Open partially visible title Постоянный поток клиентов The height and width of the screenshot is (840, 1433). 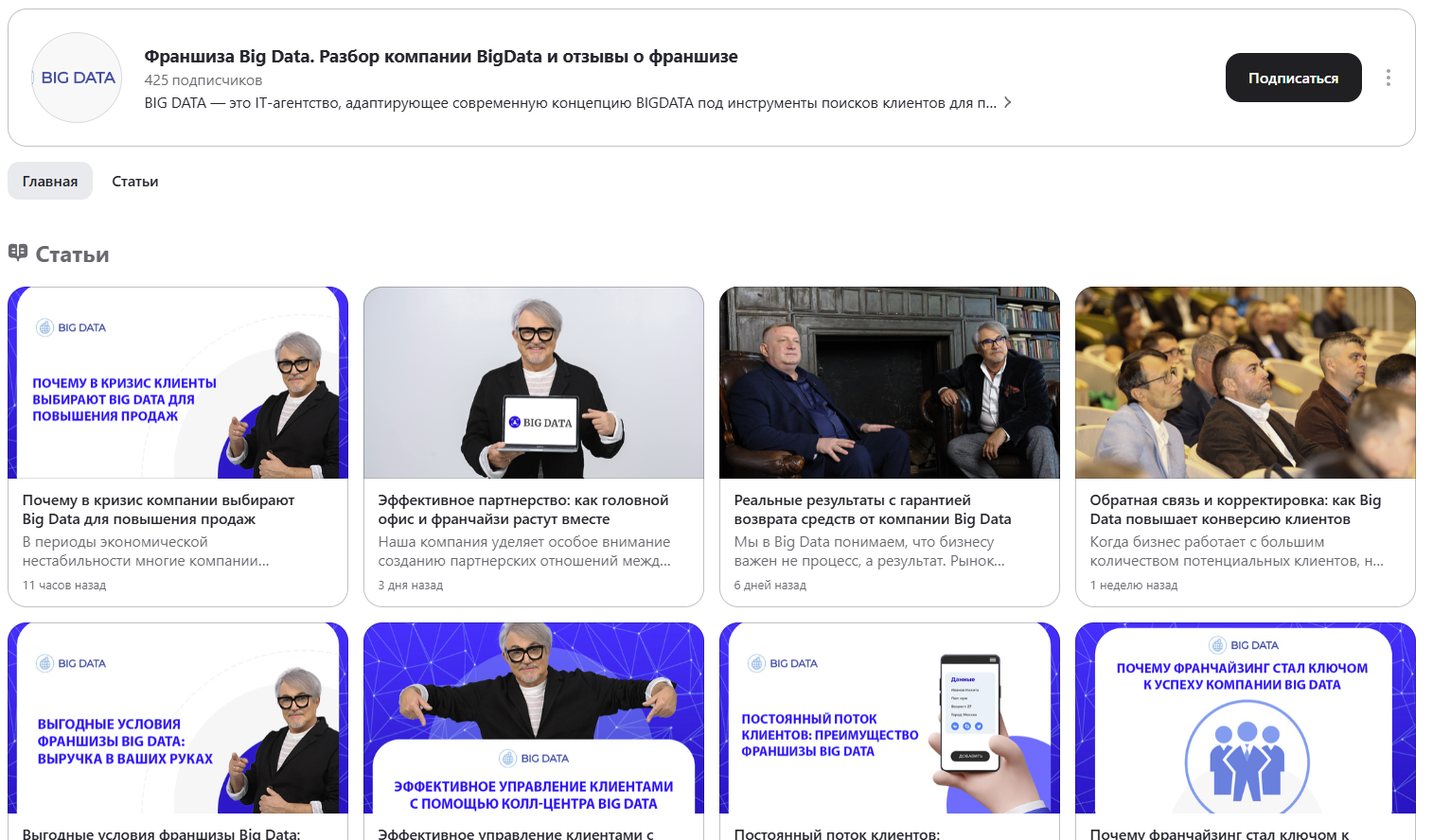pyautogui.click(x=837, y=833)
